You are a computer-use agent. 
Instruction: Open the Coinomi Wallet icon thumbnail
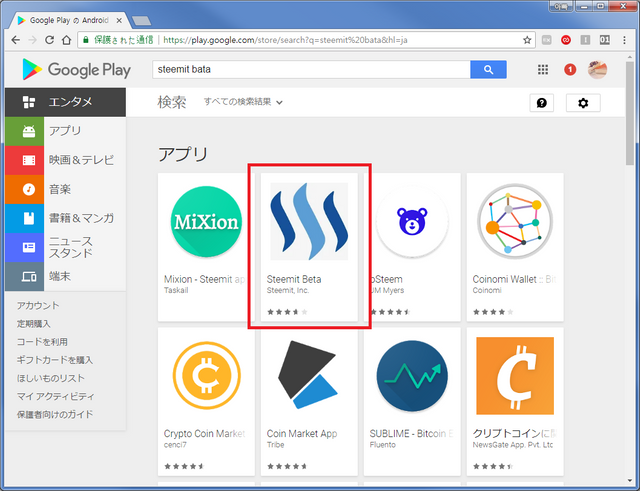click(x=515, y=221)
